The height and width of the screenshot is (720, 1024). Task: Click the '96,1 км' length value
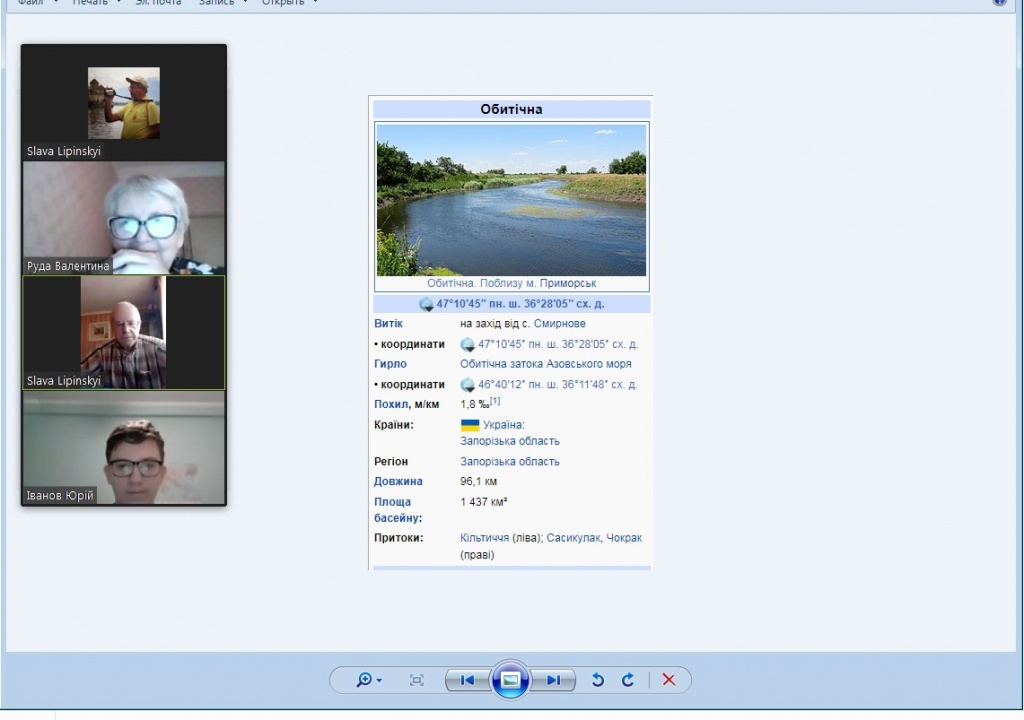coord(478,482)
